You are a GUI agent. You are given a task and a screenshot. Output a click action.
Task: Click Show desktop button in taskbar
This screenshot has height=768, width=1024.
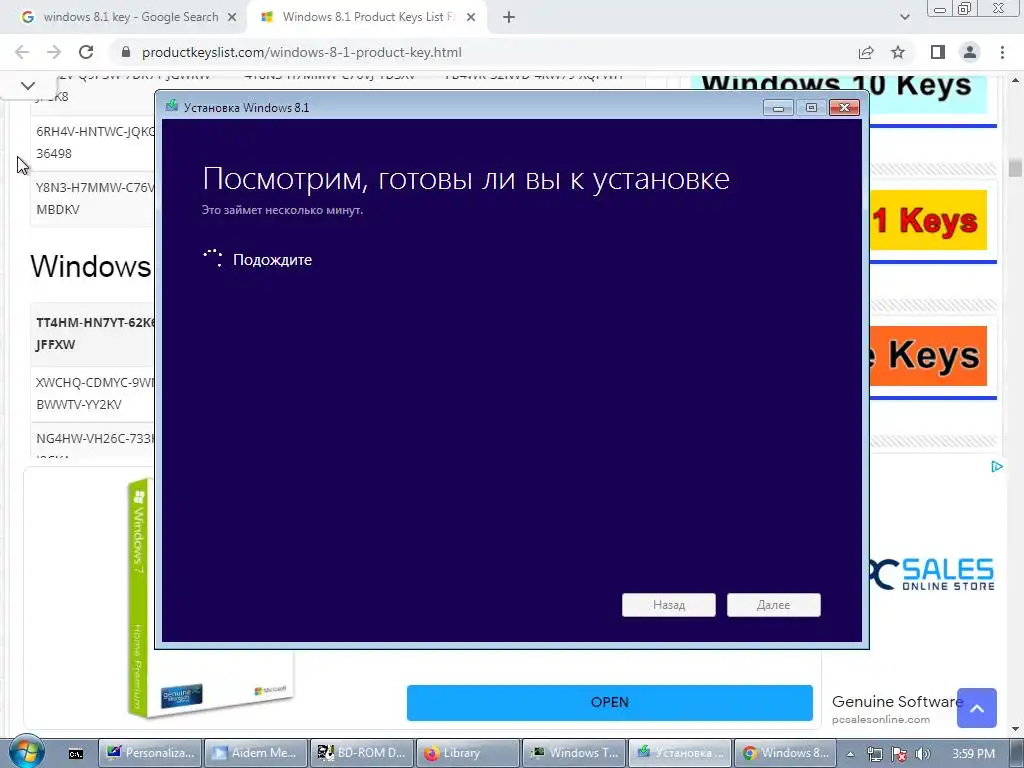tap(1016, 753)
